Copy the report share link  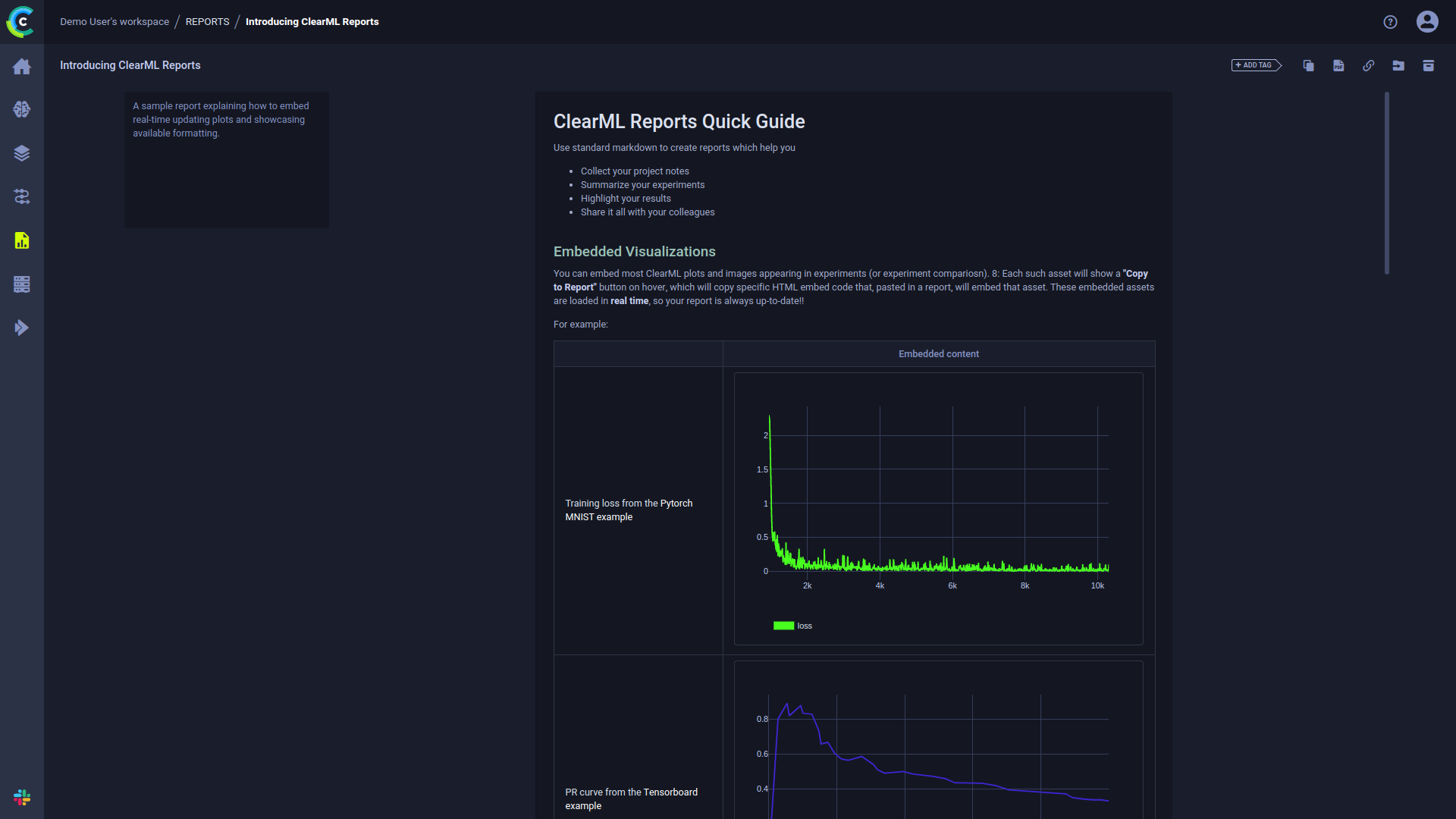[x=1368, y=66]
